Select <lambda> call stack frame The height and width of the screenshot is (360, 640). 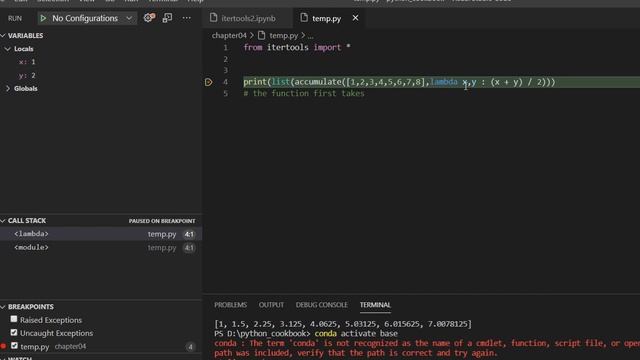coord(101,234)
